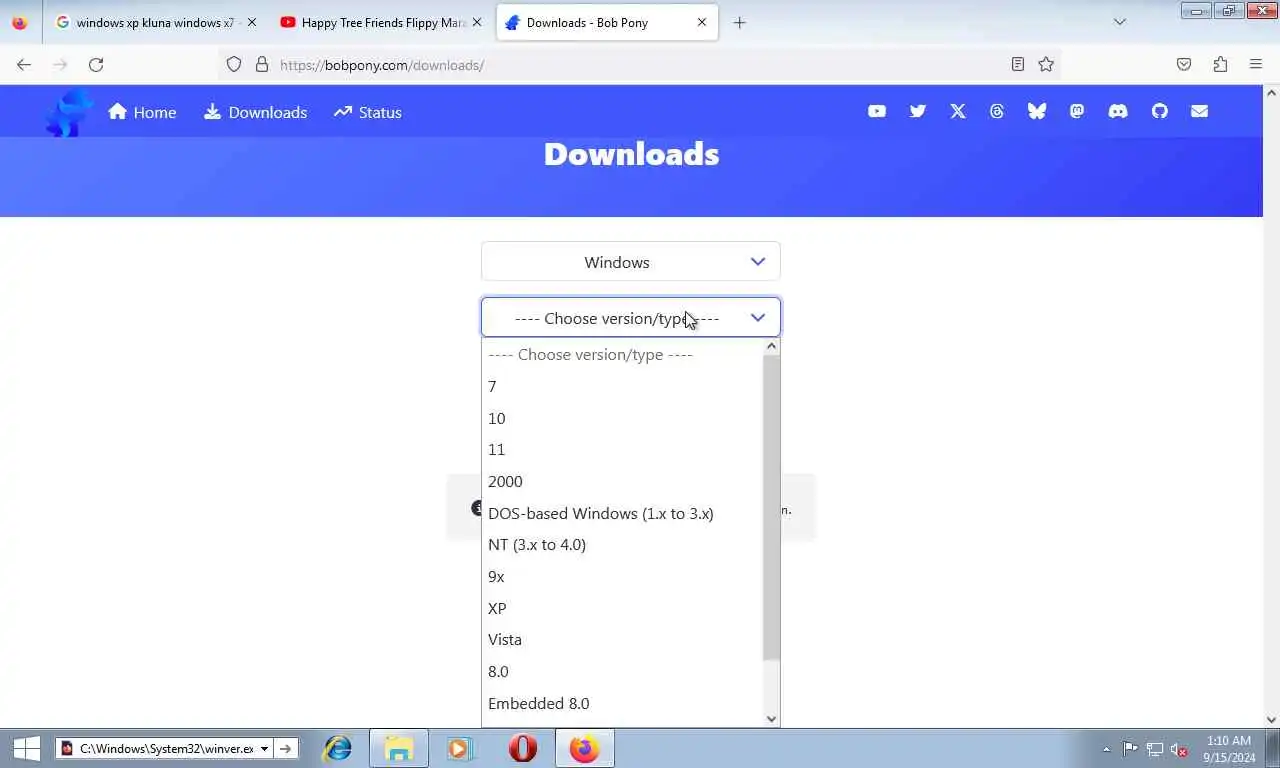Open the Threads icon link
The height and width of the screenshot is (768, 1280).
(x=997, y=112)
